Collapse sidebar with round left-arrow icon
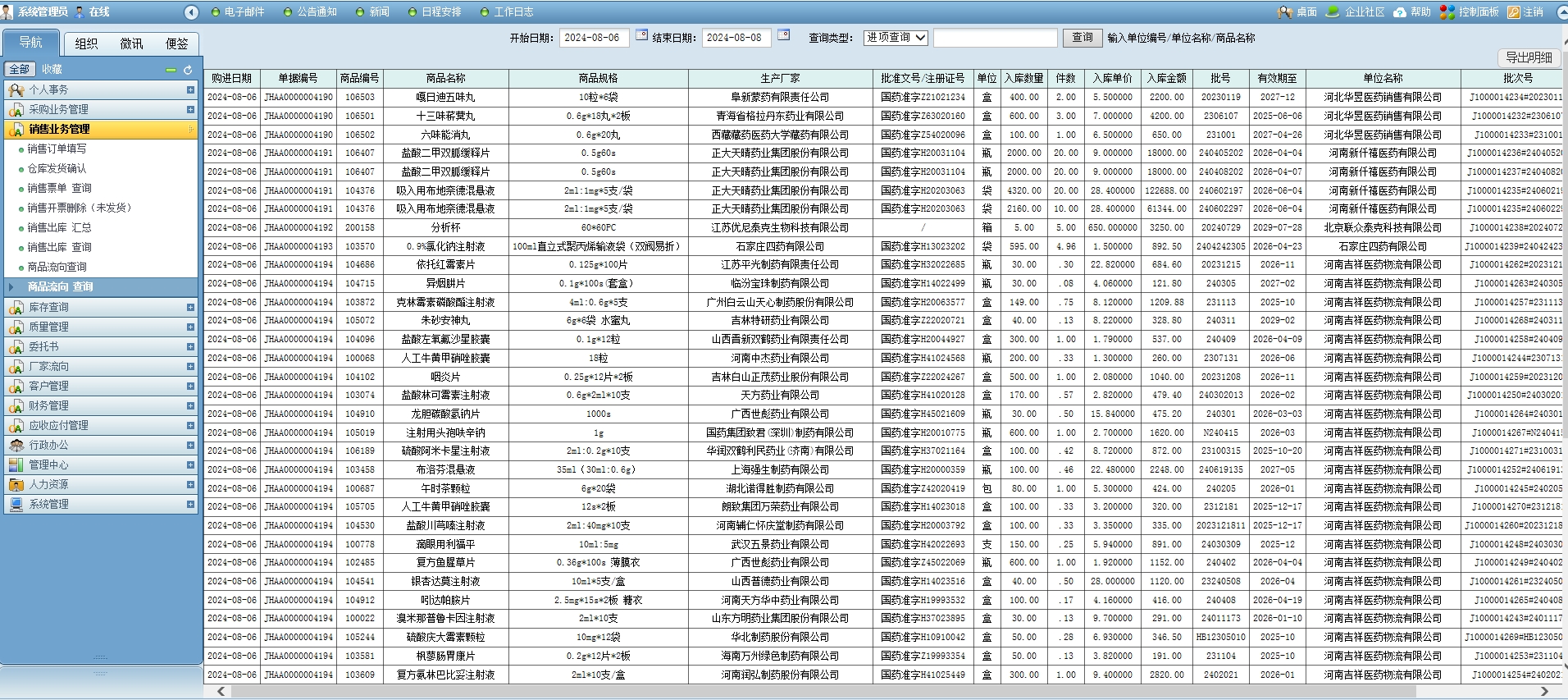The height and width of the screenshot is (700, 1568). [191, 11]
